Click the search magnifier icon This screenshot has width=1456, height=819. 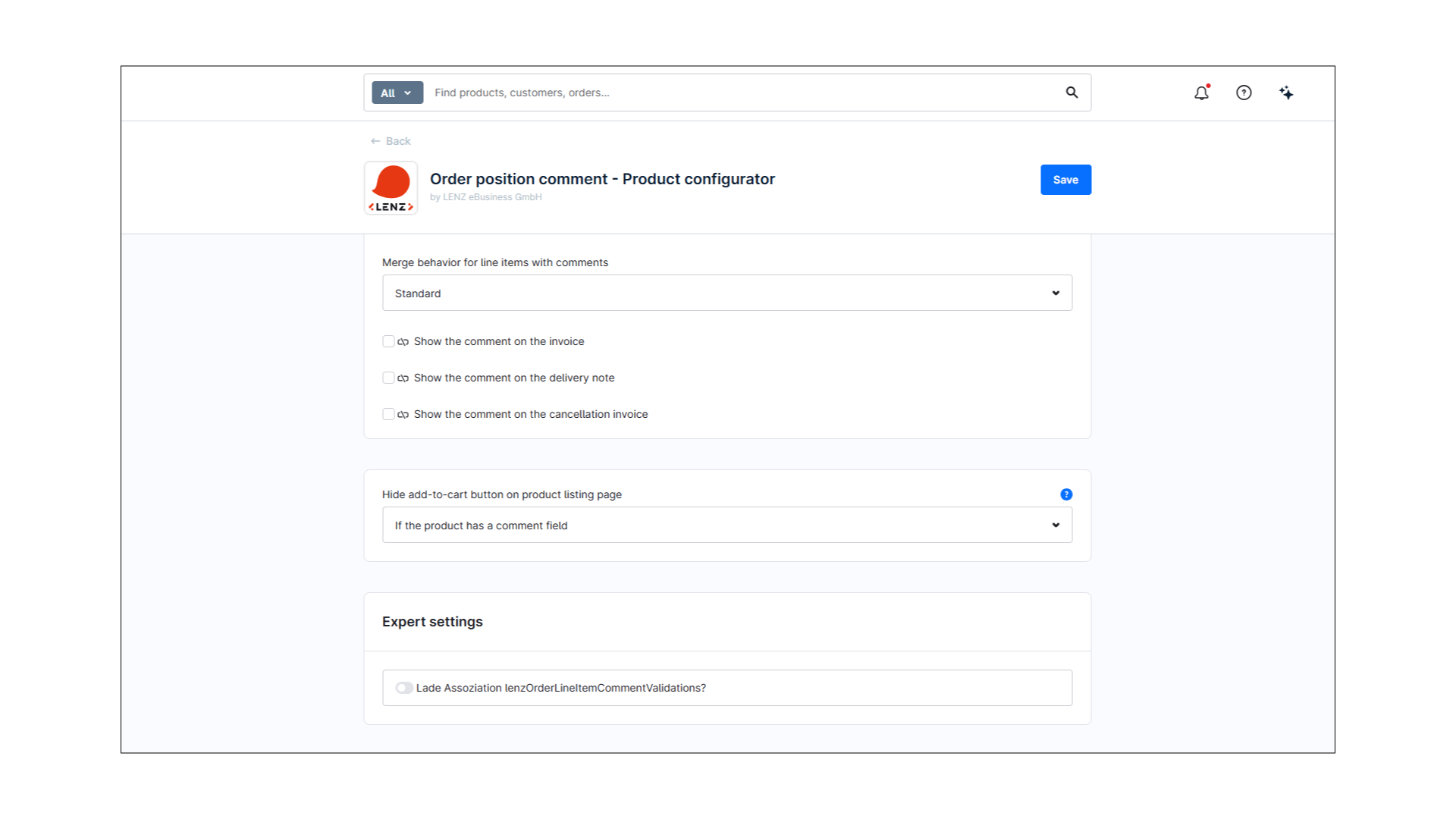(x=1072, y=93)
